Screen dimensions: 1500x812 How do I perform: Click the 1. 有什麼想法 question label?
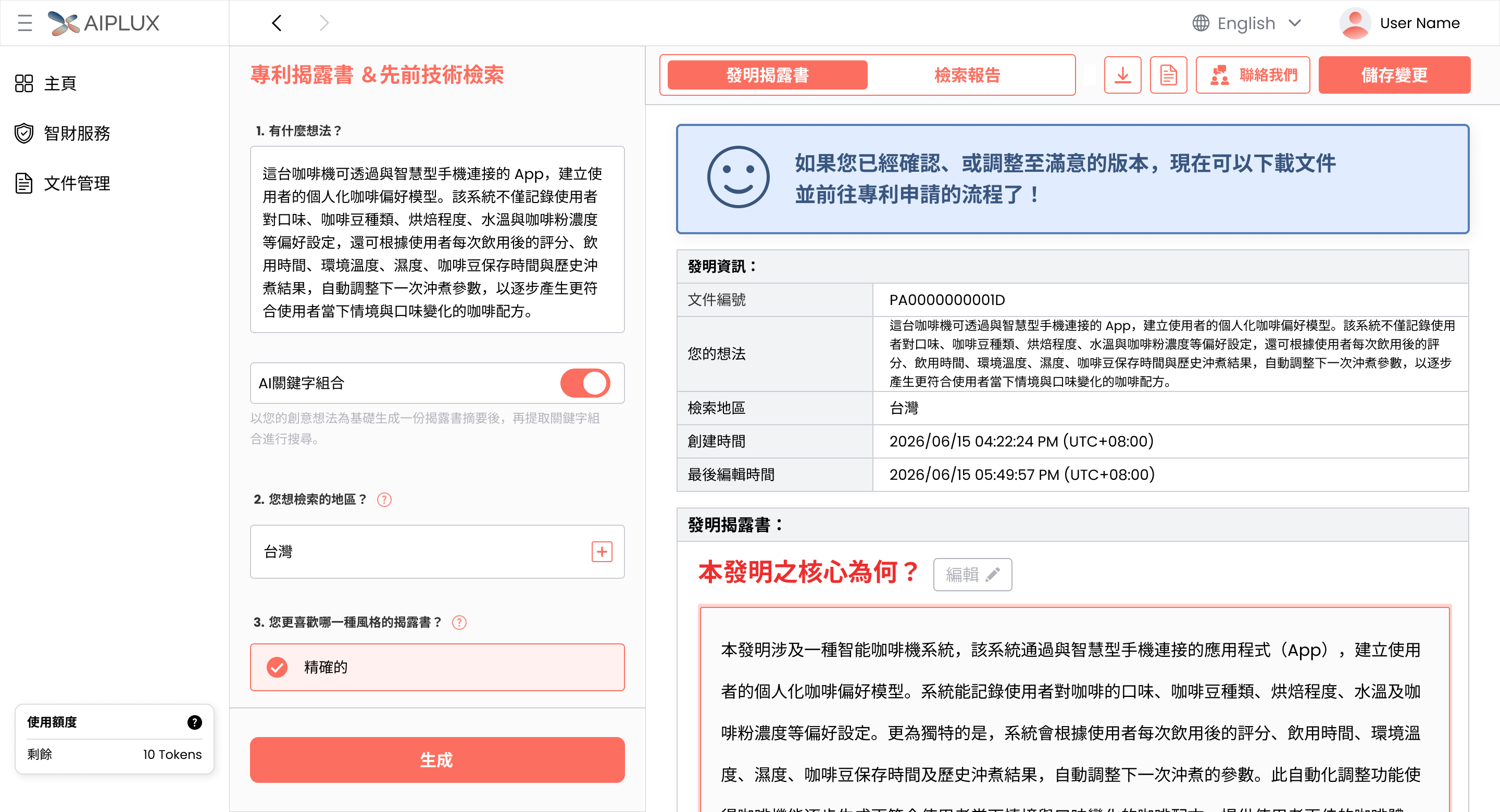point(299,130)
